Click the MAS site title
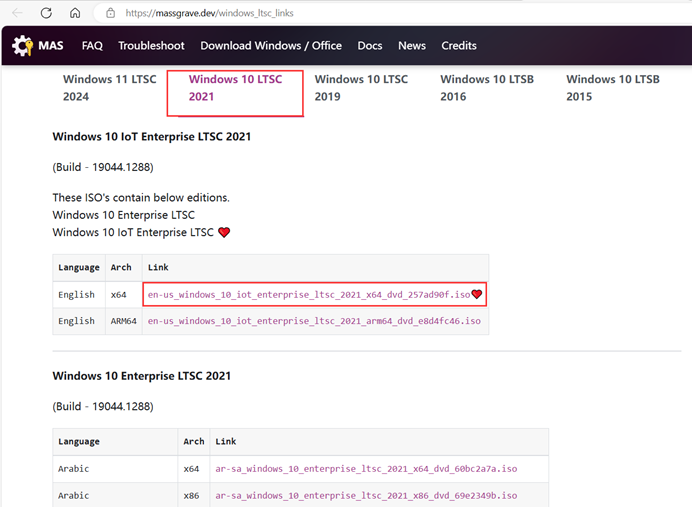Viewport: 692px width, 507px height. point(51,45)
